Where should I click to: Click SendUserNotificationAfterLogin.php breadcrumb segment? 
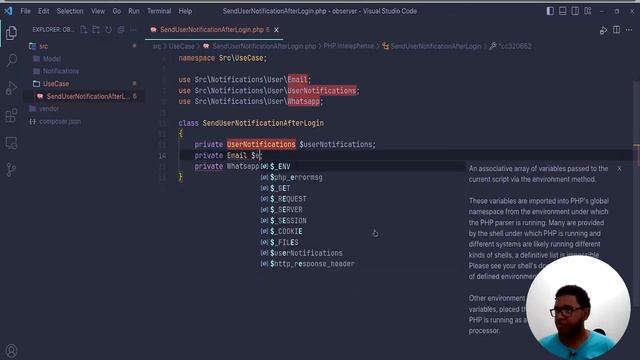click(x=264, y=47)
